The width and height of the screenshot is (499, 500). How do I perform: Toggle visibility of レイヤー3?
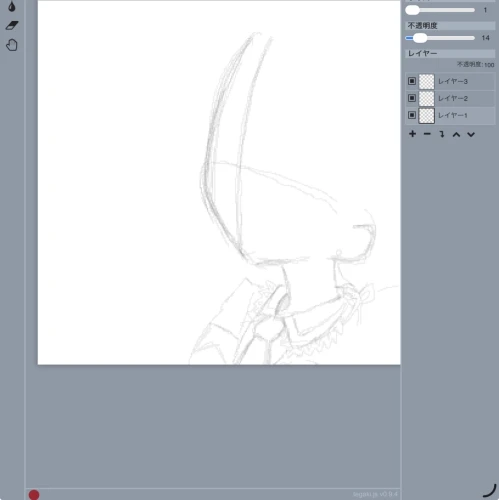[x=412, y=81]
